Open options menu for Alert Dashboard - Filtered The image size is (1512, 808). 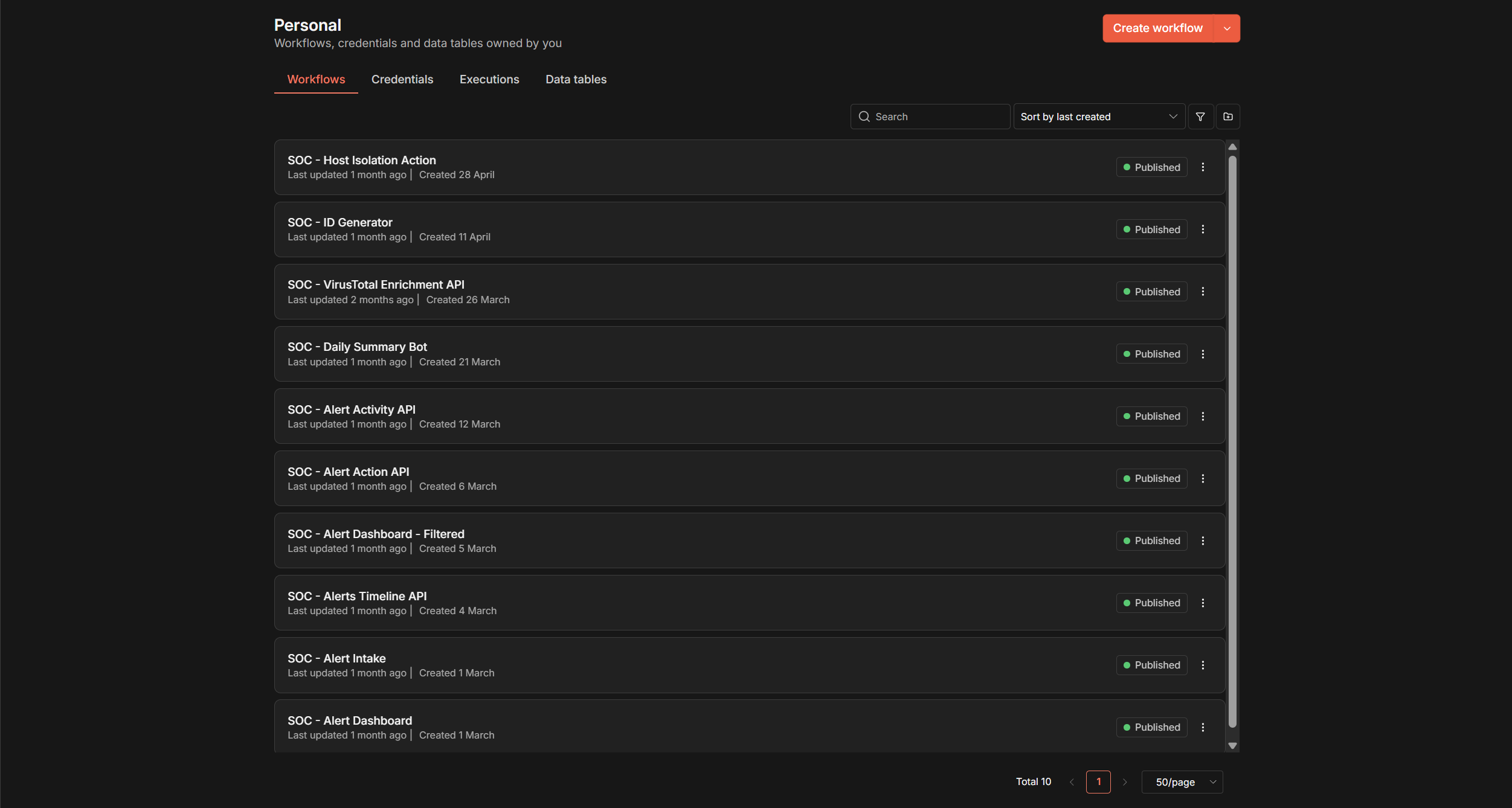(x=1203, y=540)
